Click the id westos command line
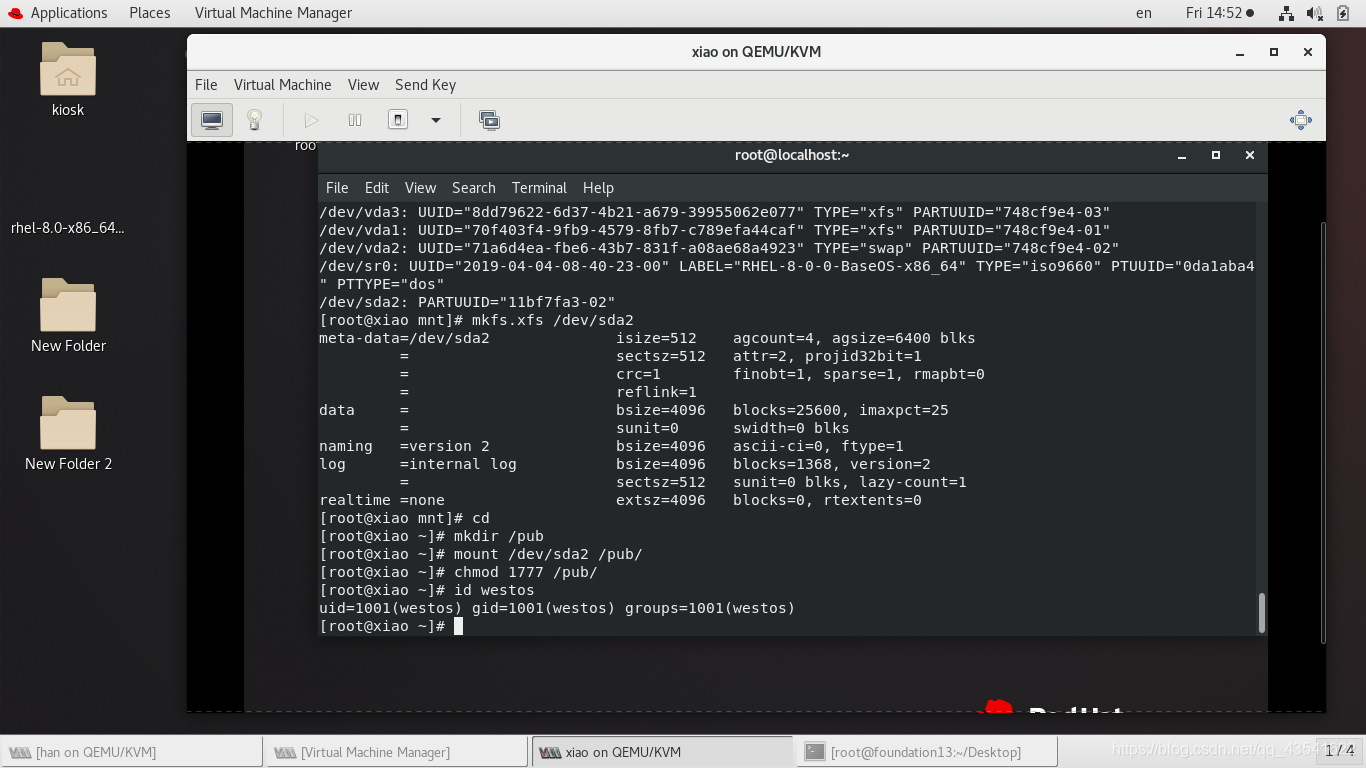The width and height of the screenshot is (1366, 768). coord(427,590)
